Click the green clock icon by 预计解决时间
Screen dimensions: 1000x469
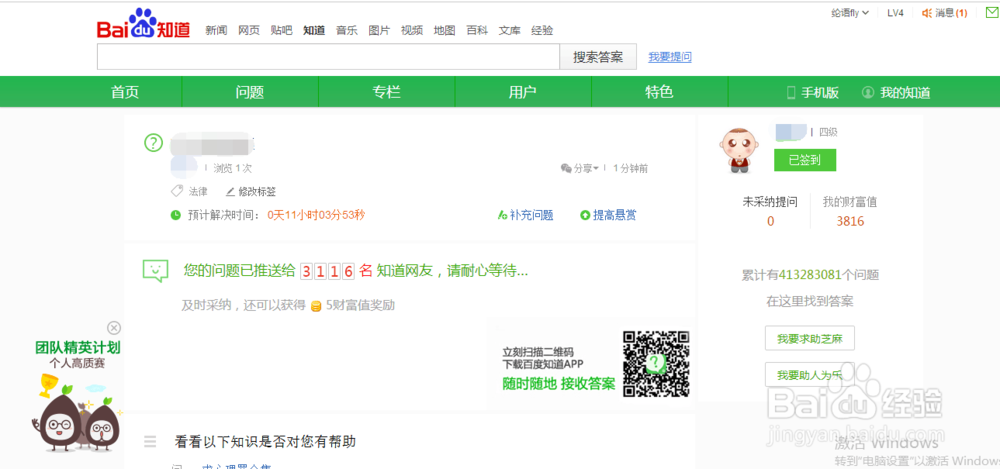tap(175, 215)
